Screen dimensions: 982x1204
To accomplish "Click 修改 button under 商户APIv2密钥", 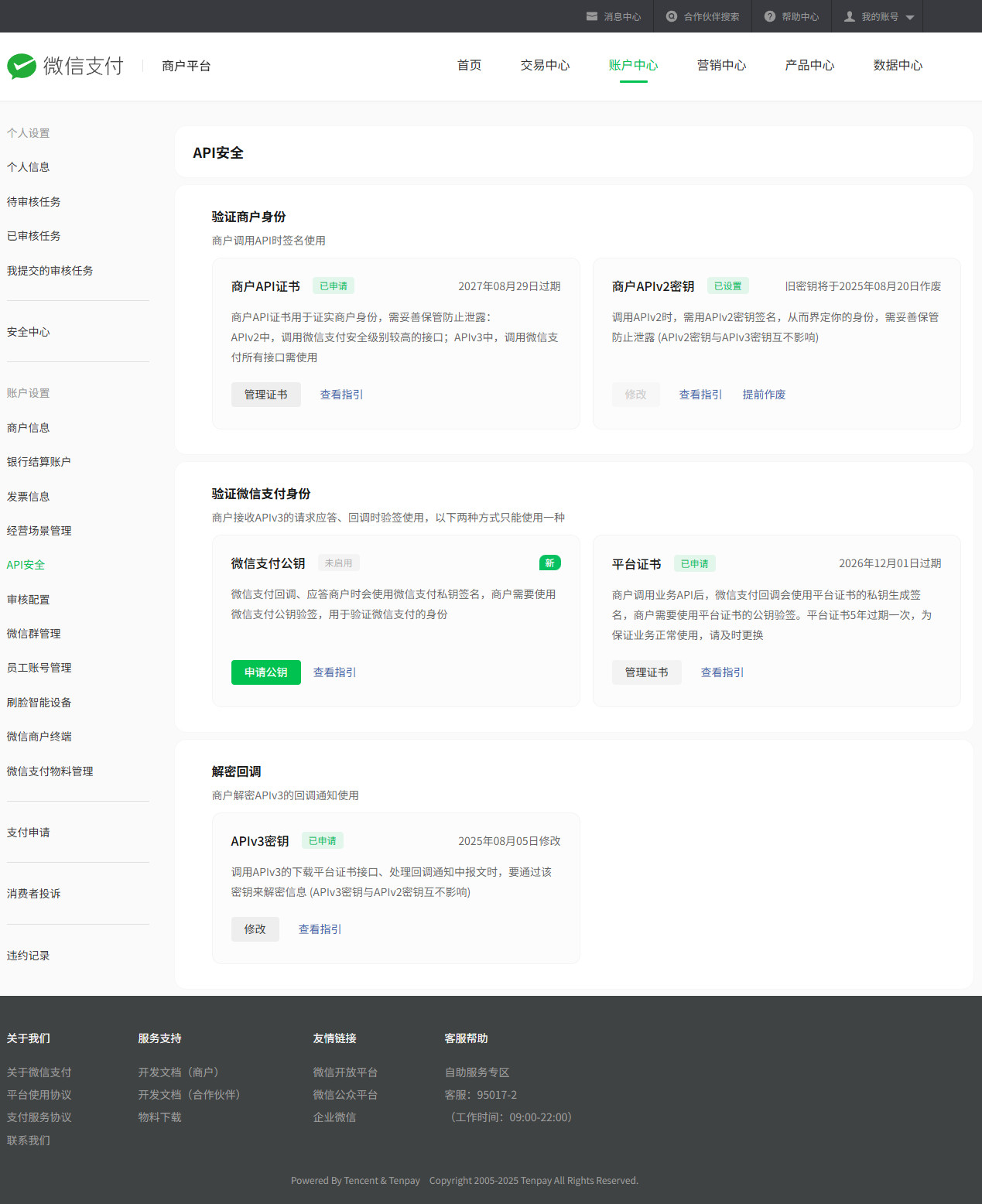I will pos(636,395).
